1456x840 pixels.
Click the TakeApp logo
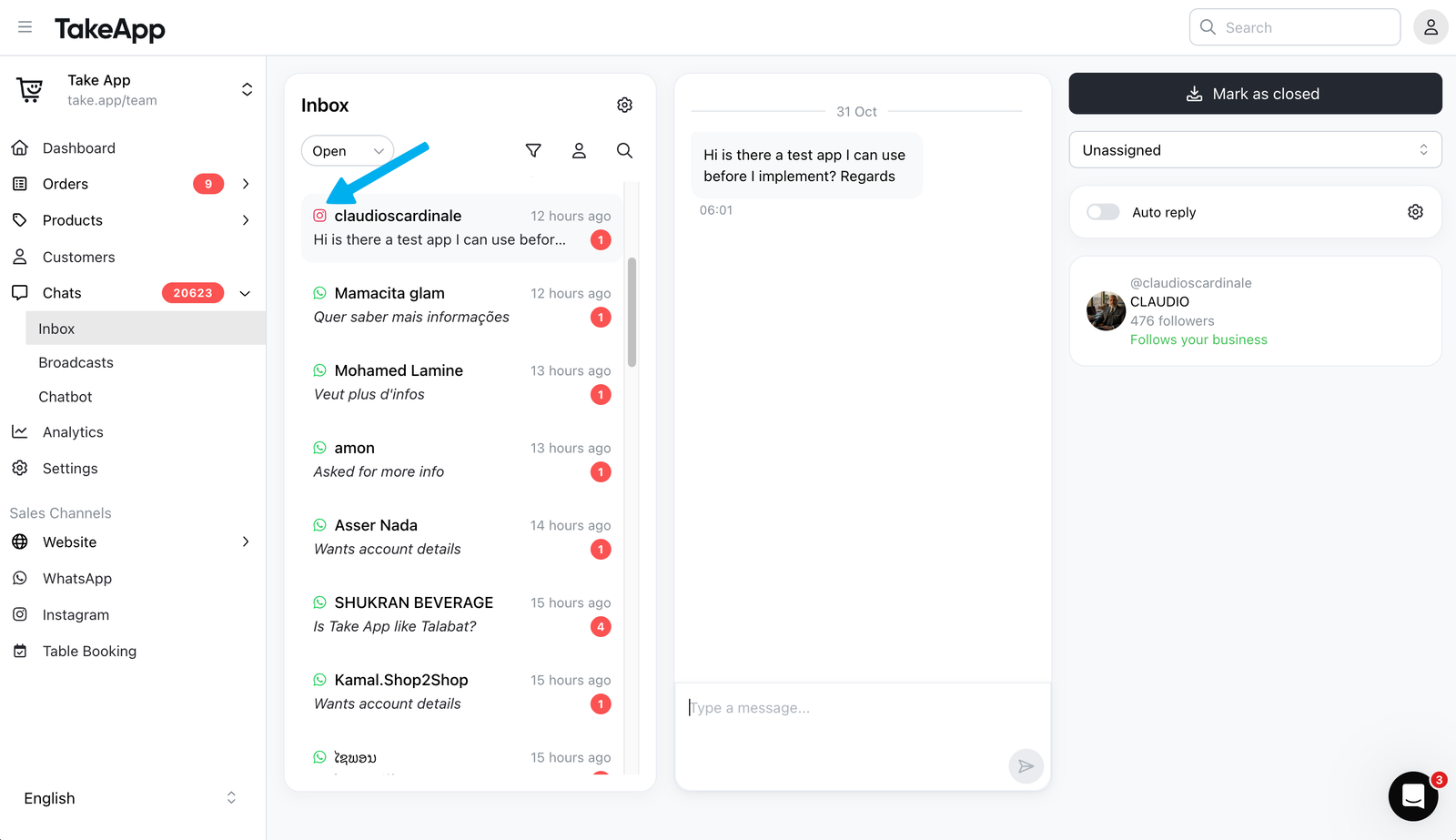[110, 29]
